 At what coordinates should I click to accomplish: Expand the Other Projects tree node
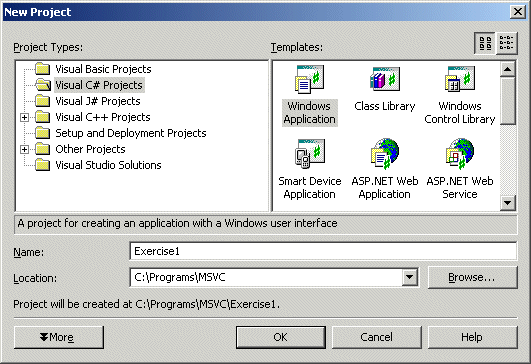tap(24, 149)
